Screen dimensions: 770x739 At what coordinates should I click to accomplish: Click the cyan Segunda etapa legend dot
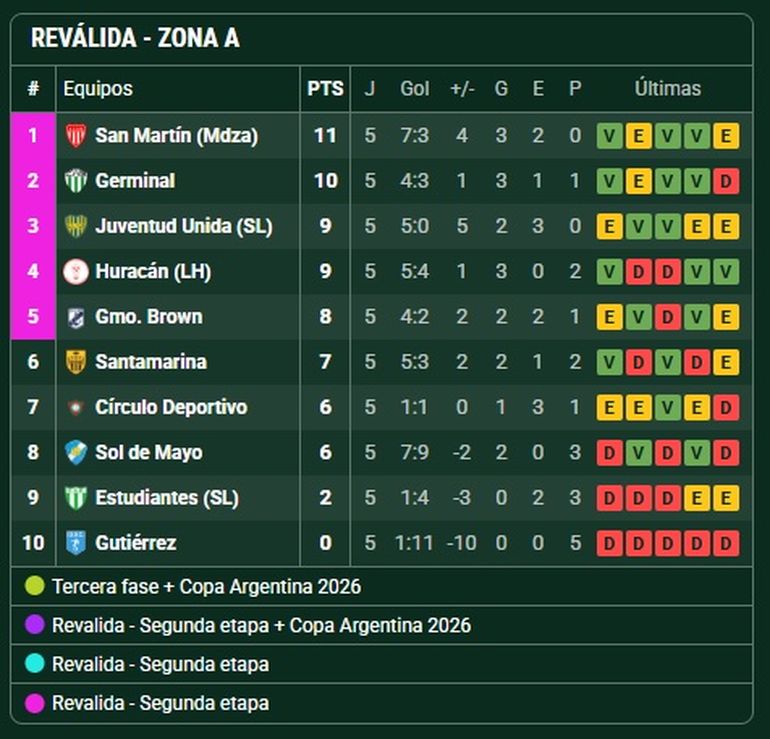click(x=35, y=664)
